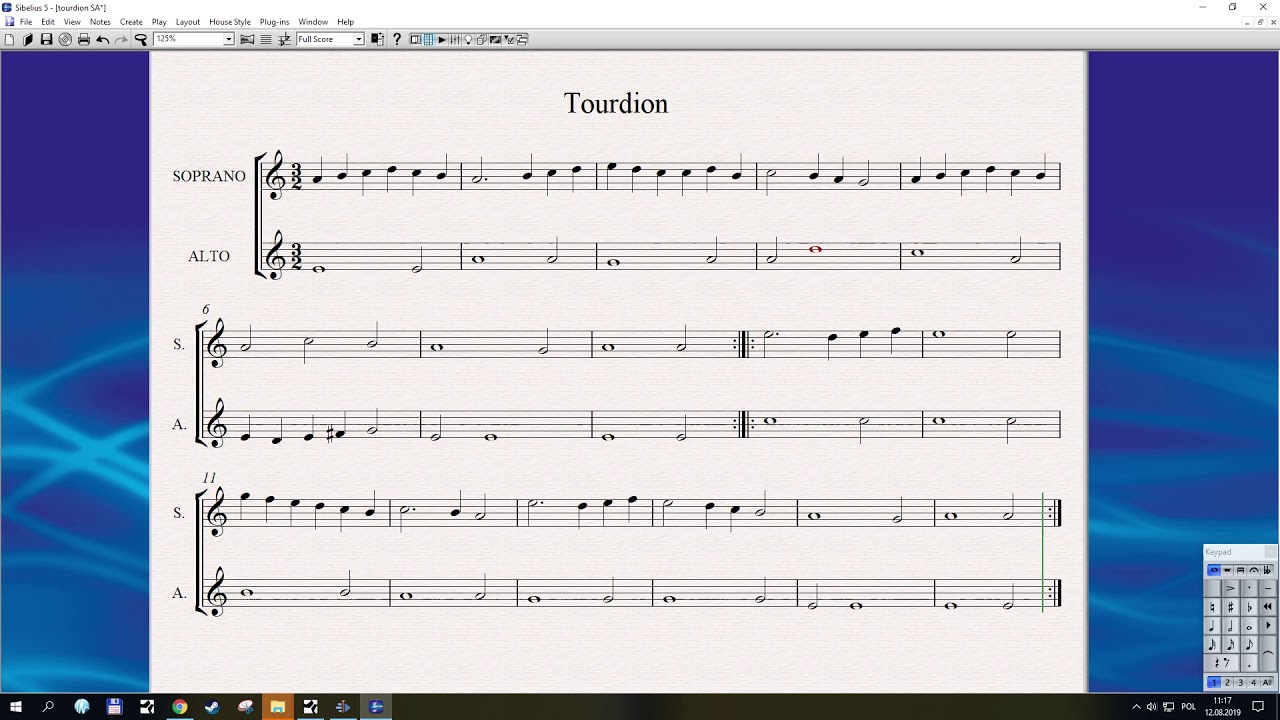This screenshot has width=1280, height=720.
Task: Click the sharp sign keypad button
Action: point(1231,607)
